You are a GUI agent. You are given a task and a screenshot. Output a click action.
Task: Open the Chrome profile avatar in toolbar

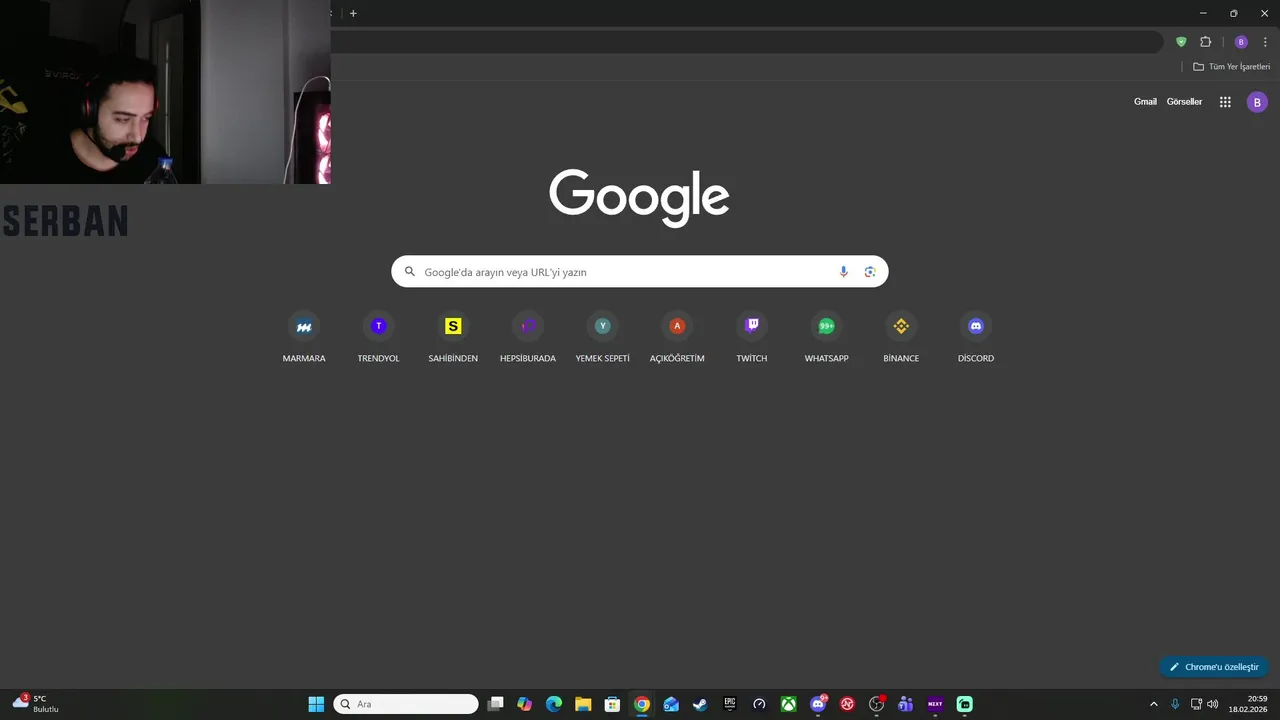click(1241, 42)
